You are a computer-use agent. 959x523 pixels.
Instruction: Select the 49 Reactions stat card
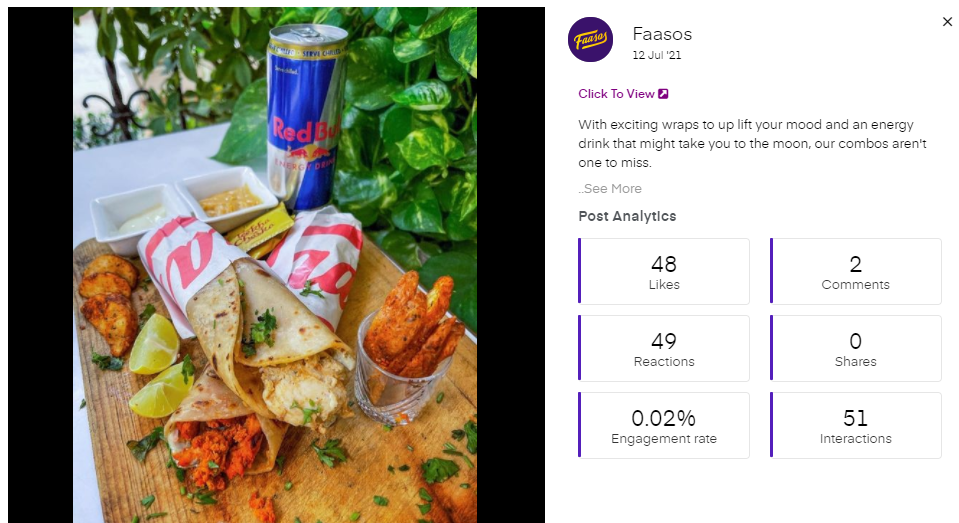tap(664, 348)
